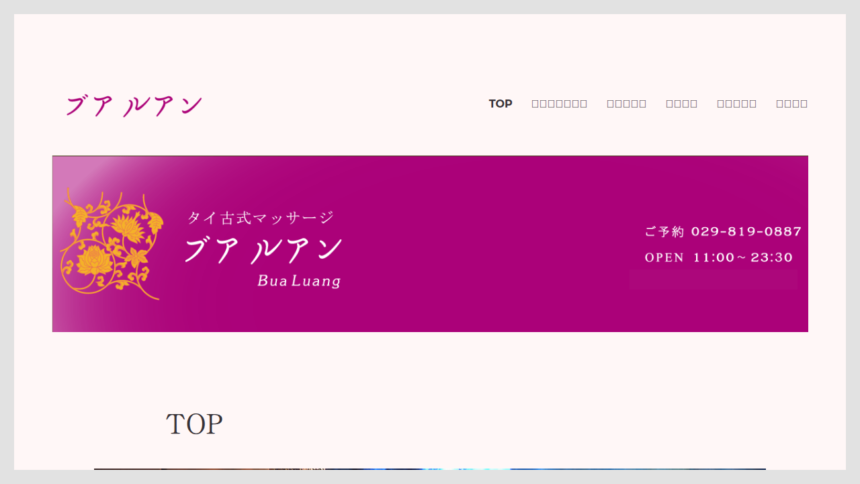Viewport: 860px width, 484px height.
Task: Open the image strip below the TOP heading
Action: coord(430,468)
